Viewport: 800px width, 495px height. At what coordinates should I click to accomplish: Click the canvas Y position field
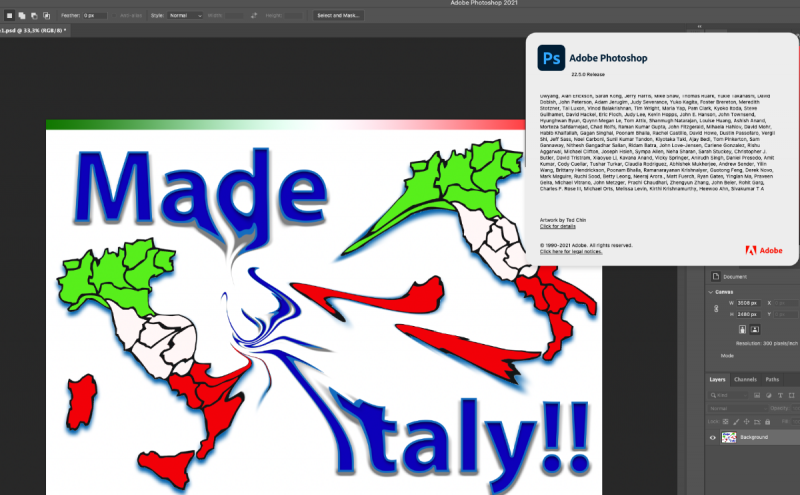point(786,314)
